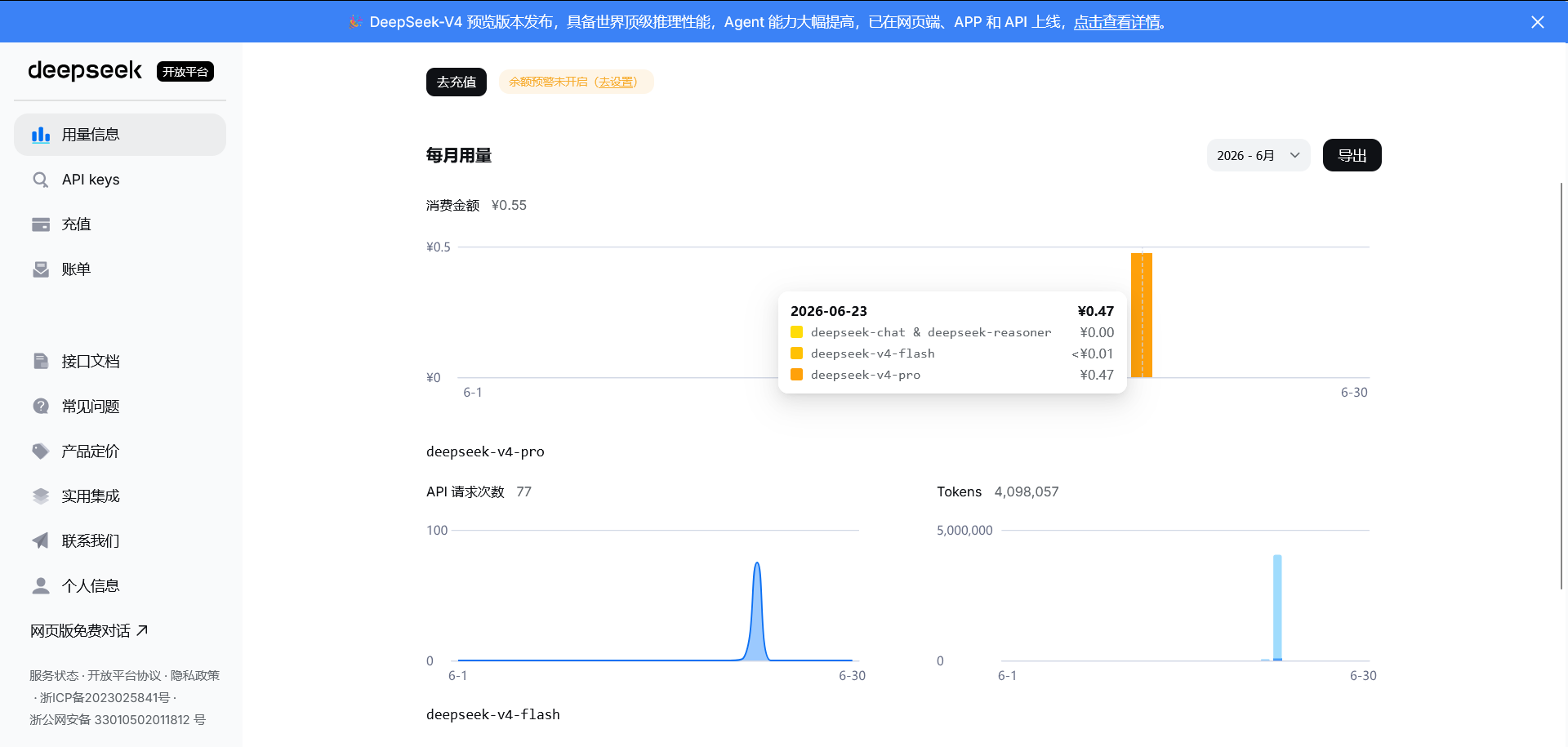Click the person icon beside 个人信息
1568x747 pixels.
[41, 585]
